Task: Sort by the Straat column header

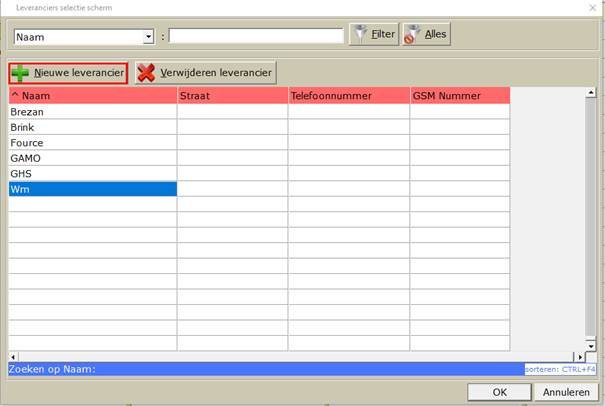Action: 233,96
